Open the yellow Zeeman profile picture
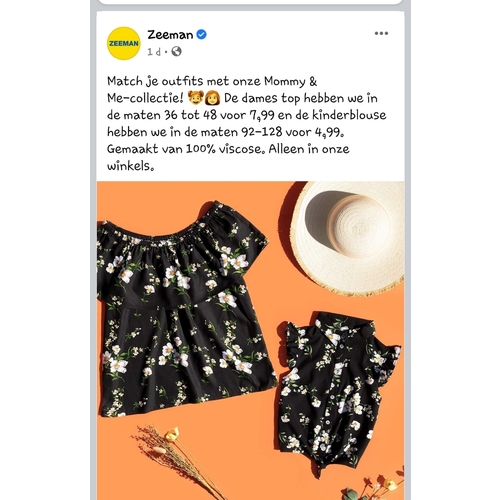 pos(123,43)
